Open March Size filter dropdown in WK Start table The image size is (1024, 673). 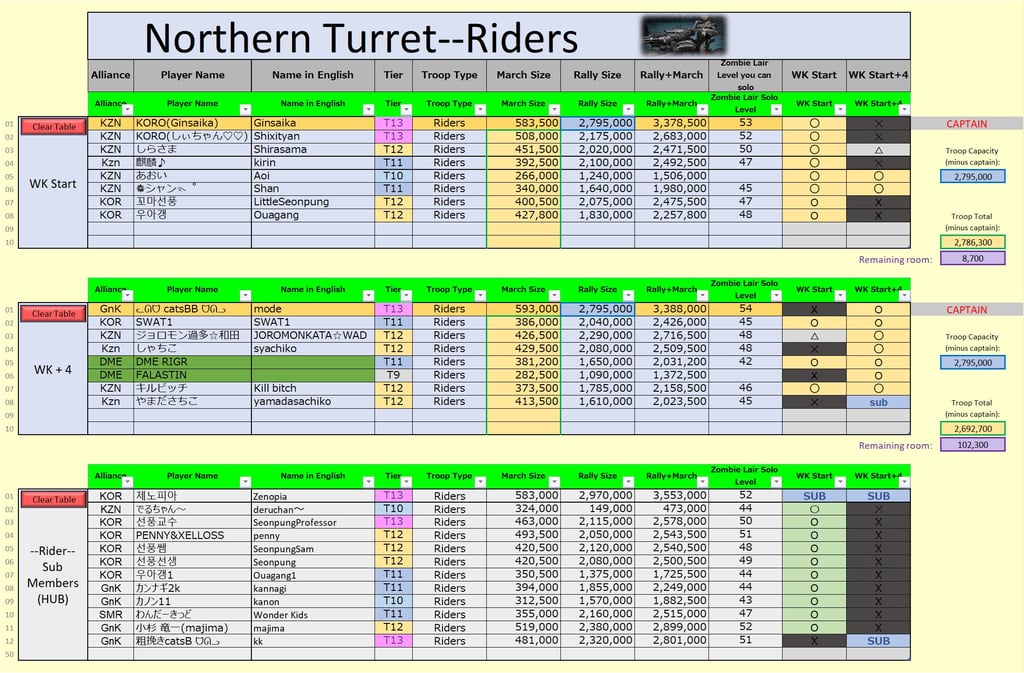(554, 110)
